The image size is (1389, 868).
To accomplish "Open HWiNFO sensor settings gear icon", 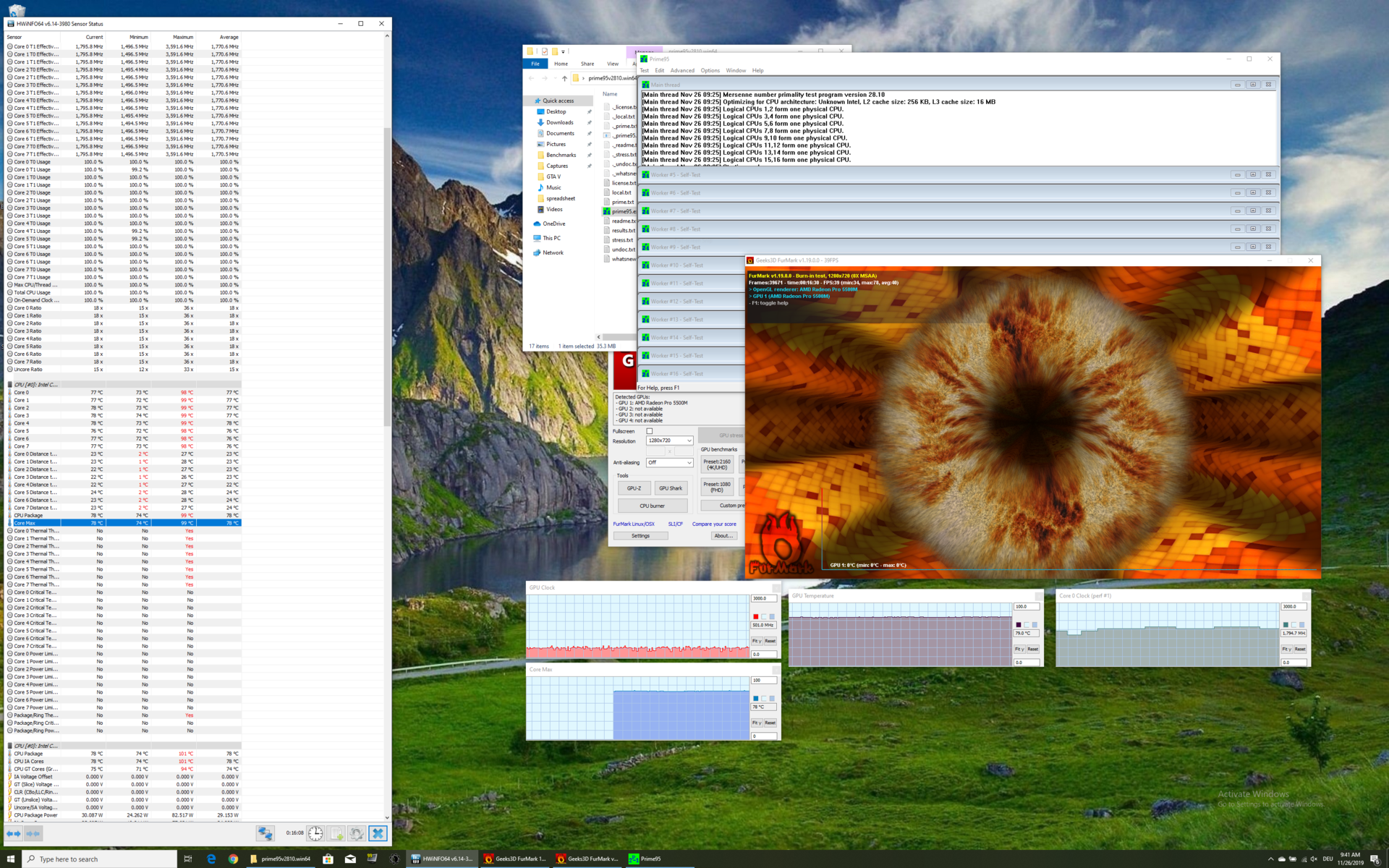I will pos(357,833).
